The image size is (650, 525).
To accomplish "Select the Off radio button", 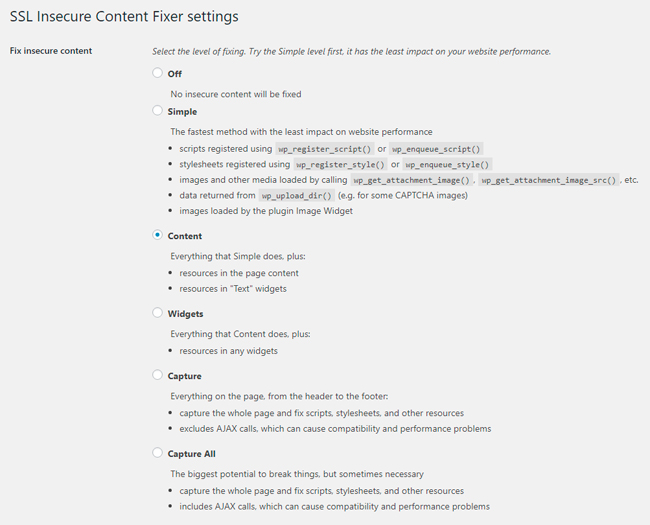I will pyautogui.click(x=157, y=73).
